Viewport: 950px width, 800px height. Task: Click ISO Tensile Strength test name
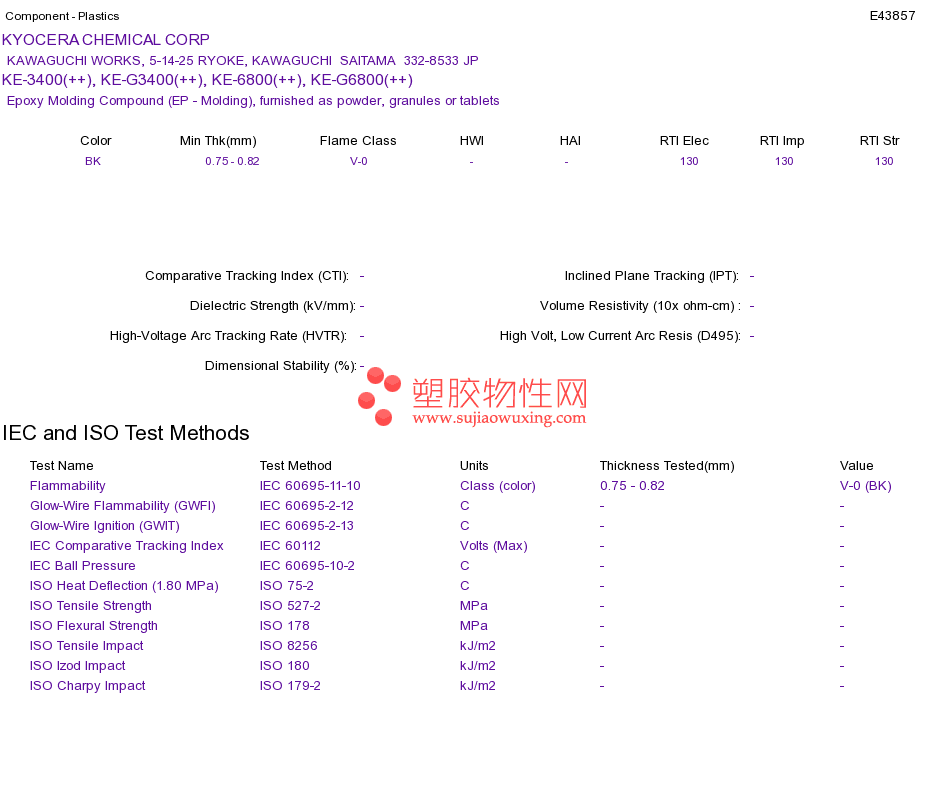coord(91,606)
